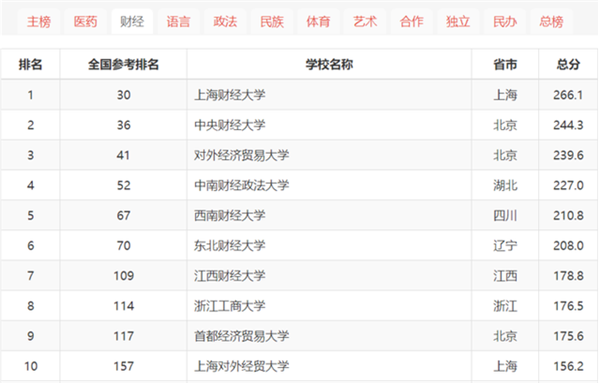
Task: Go to the 体育 tab
Action: click(x=318, y=21)
